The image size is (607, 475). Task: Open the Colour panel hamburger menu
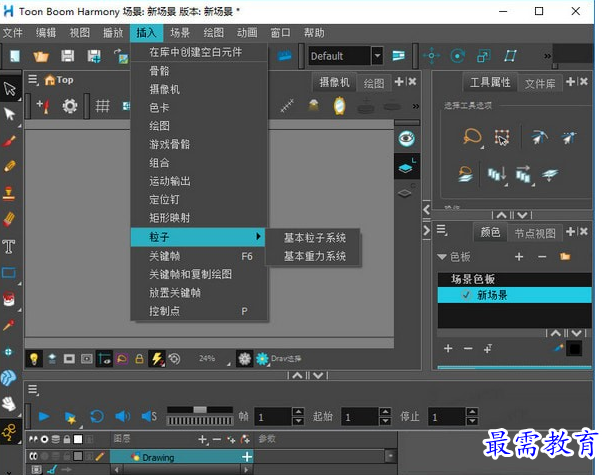tap(442, 230)
